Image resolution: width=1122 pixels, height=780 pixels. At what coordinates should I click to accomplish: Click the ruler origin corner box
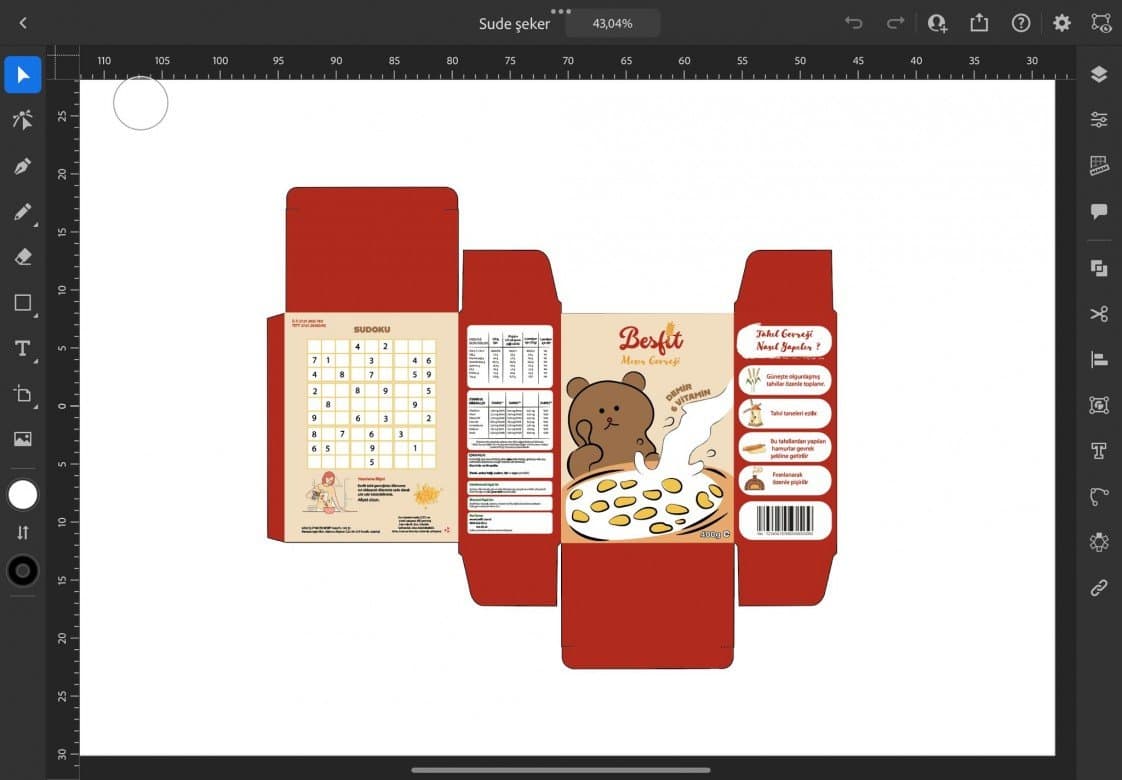63,63
